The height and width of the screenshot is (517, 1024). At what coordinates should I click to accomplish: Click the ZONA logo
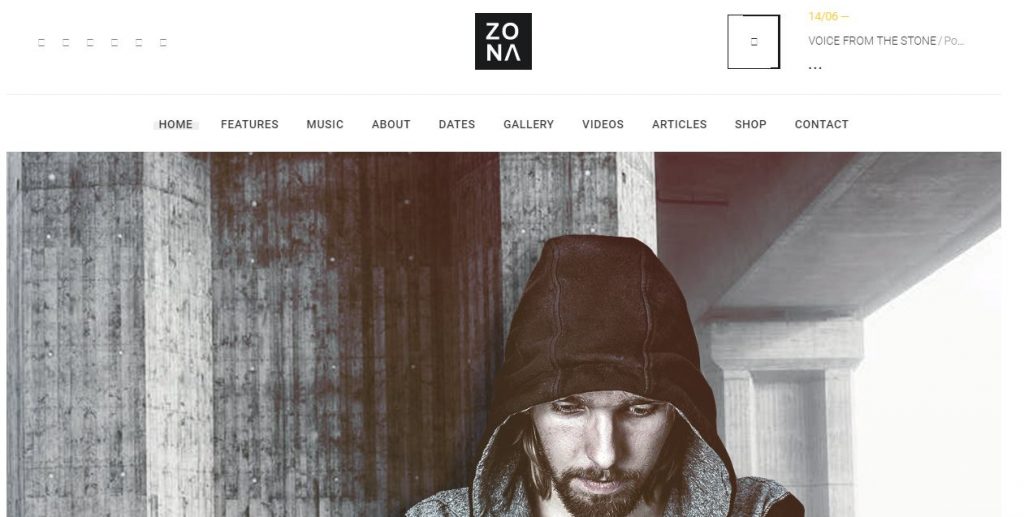pyautogui.click(x=503, y=41)
